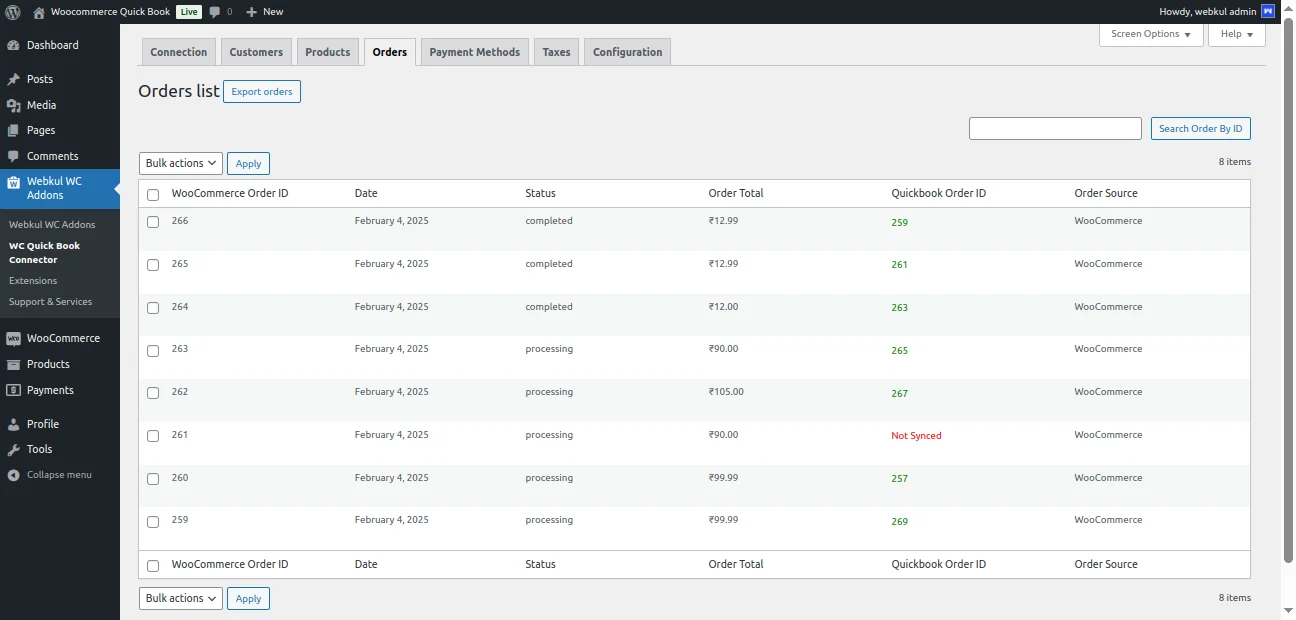The height and width of the screenshot is (620, 1296).
Task: Click the WooCommerce icon in sidebar
Action: [x=13, y=339]
